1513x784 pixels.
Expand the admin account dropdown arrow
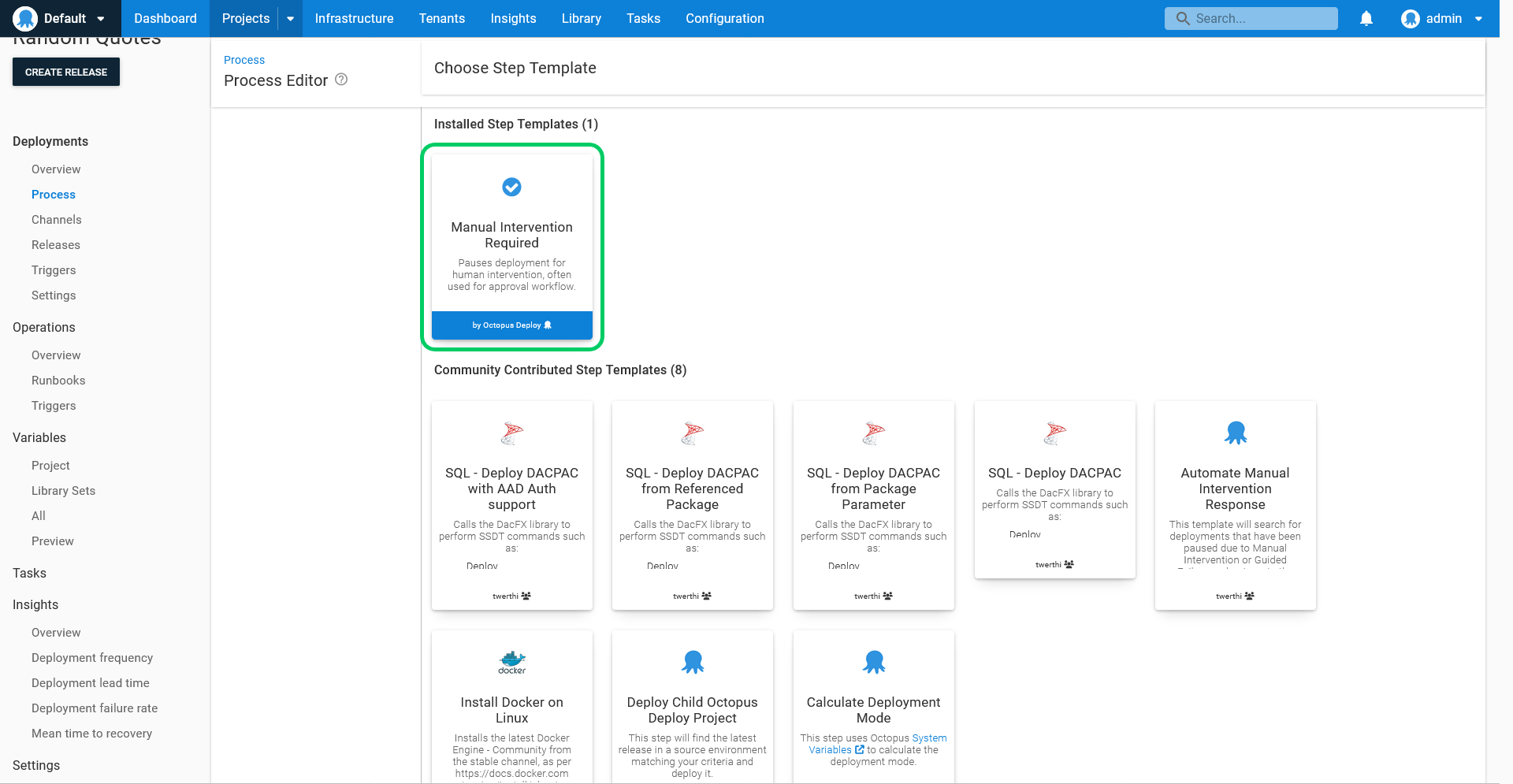1479,19
